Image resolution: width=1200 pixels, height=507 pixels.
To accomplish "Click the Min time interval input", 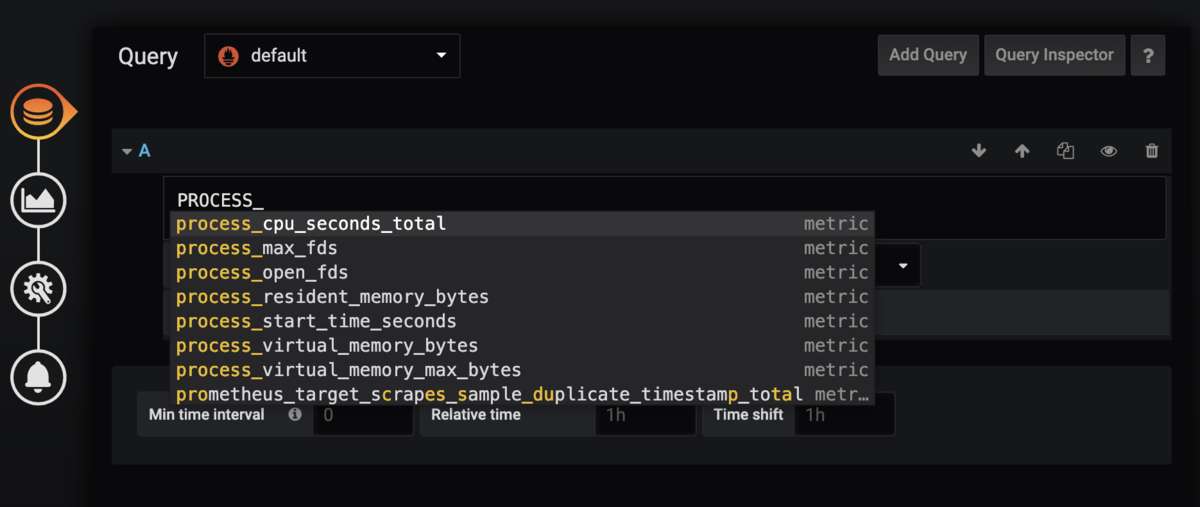I will tap(363, 414).
